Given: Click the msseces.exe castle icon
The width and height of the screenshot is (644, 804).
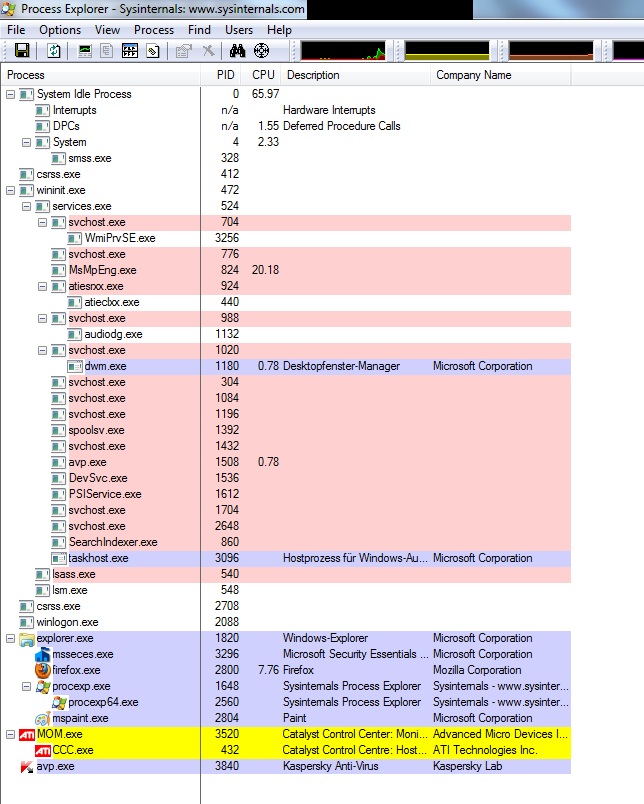Looking at the screenshot, I should [43, 654].
